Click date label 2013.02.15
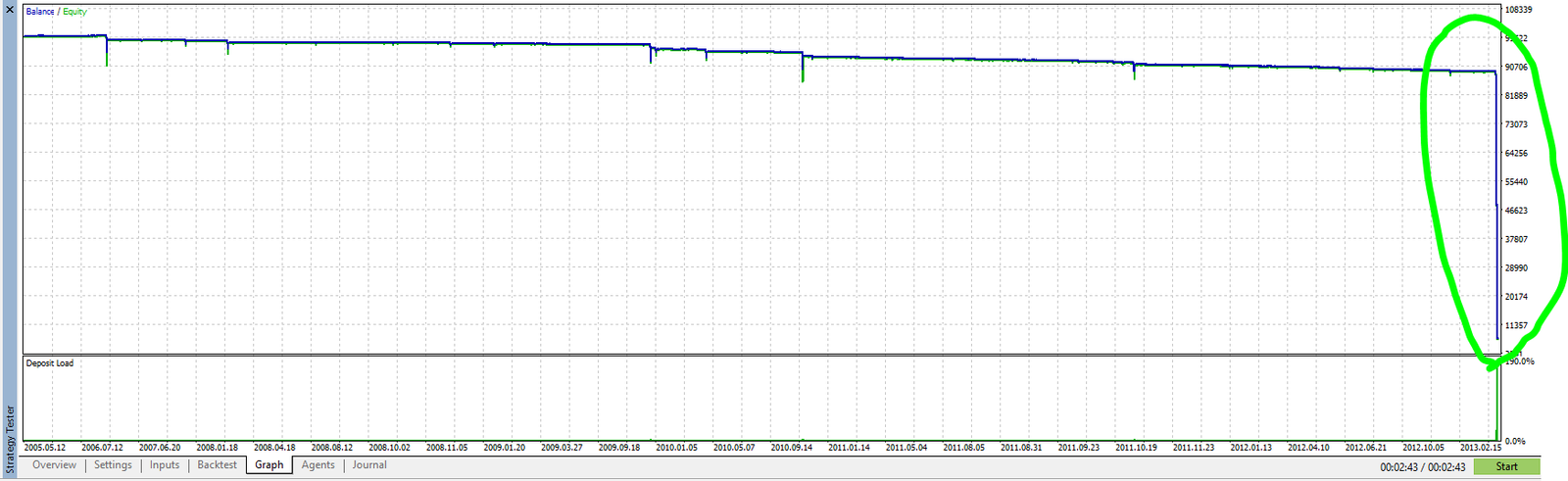This screenshot has width=1568, height=481. [1481, 448]
